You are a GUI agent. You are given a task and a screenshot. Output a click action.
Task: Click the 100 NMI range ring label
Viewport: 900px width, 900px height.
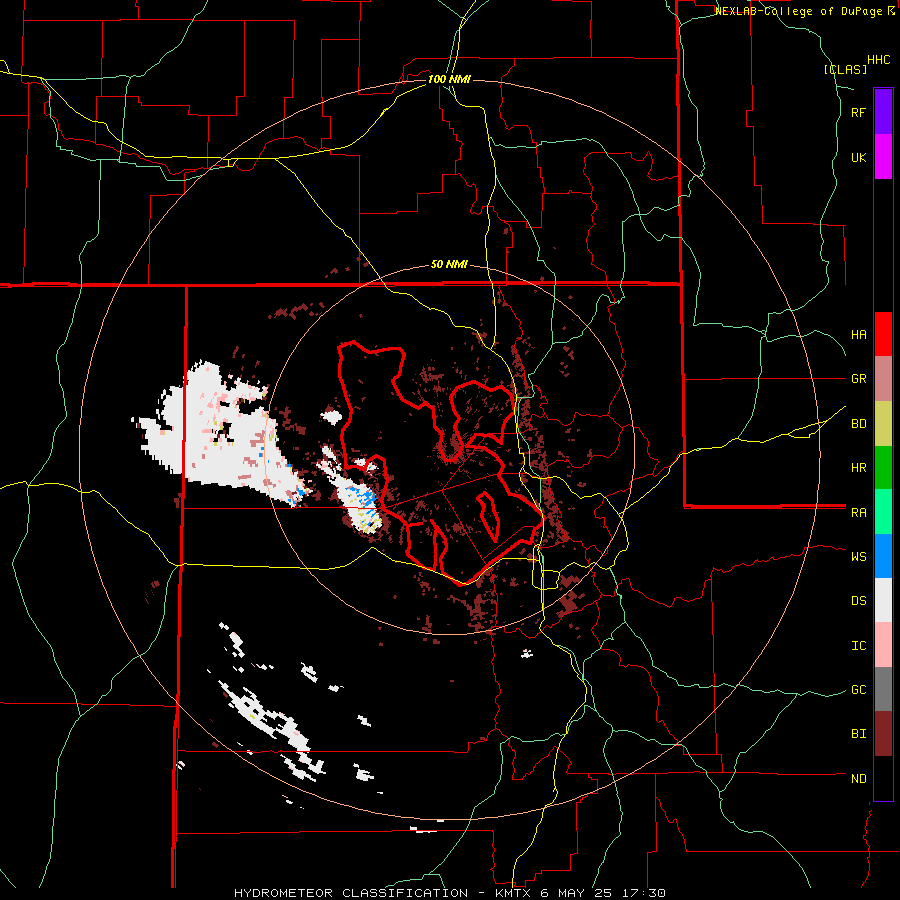(449, 79)
